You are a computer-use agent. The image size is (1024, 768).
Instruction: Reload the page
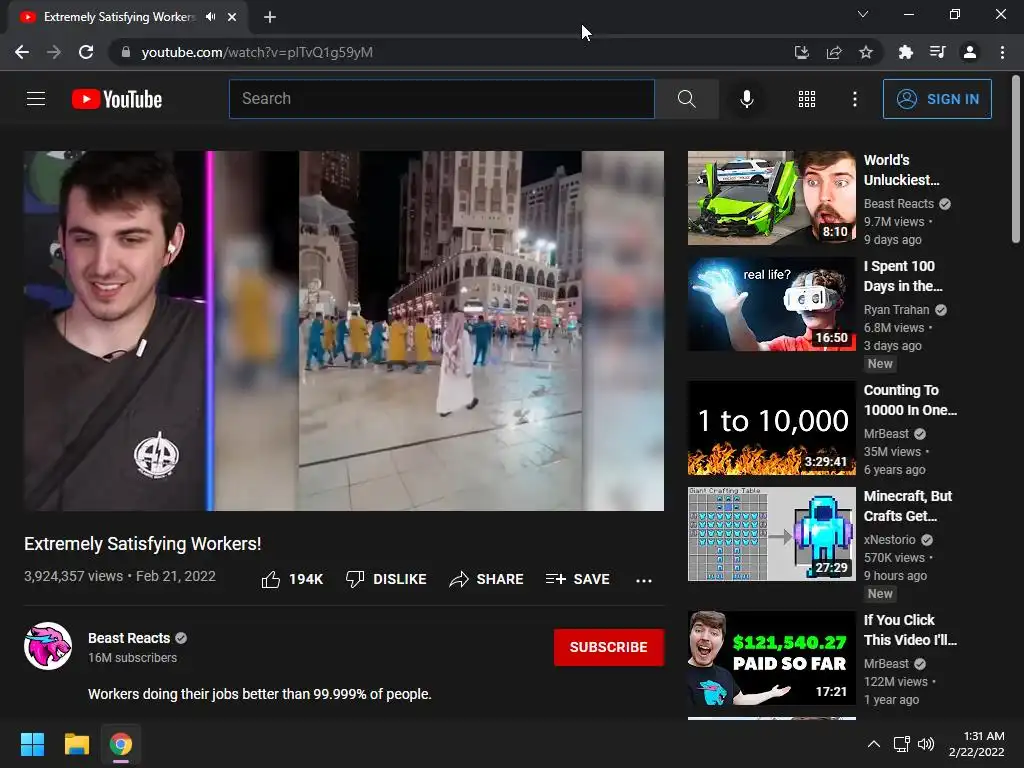86,52
